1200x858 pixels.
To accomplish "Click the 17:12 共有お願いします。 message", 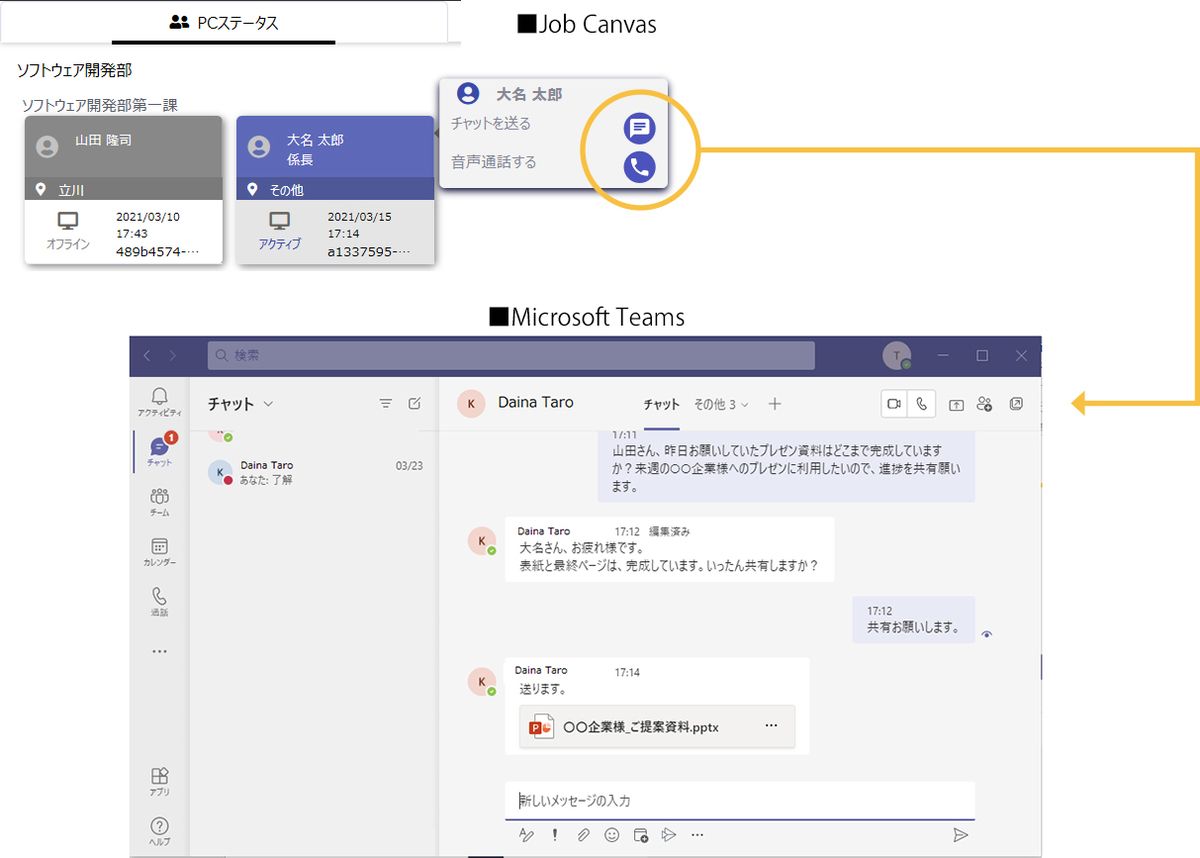I will (914, 620).
